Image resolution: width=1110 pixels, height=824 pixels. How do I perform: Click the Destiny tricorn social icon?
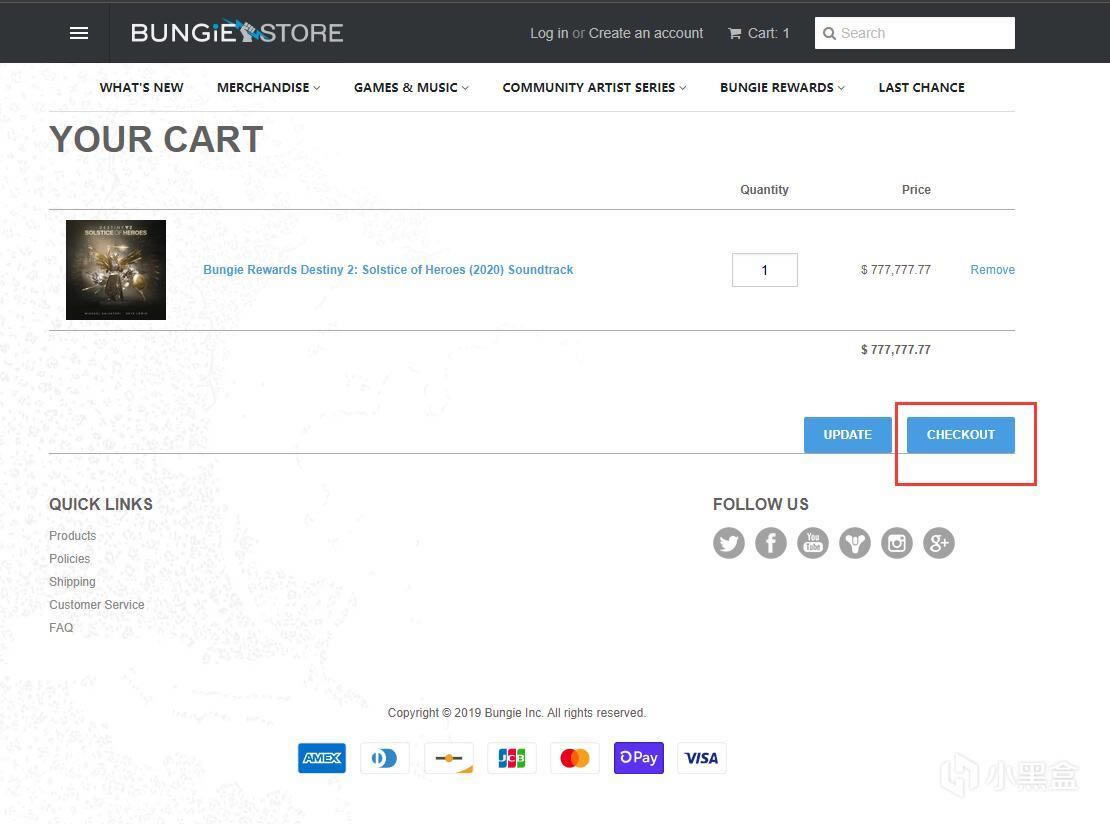pyautogui.click(x=855, y=543)
